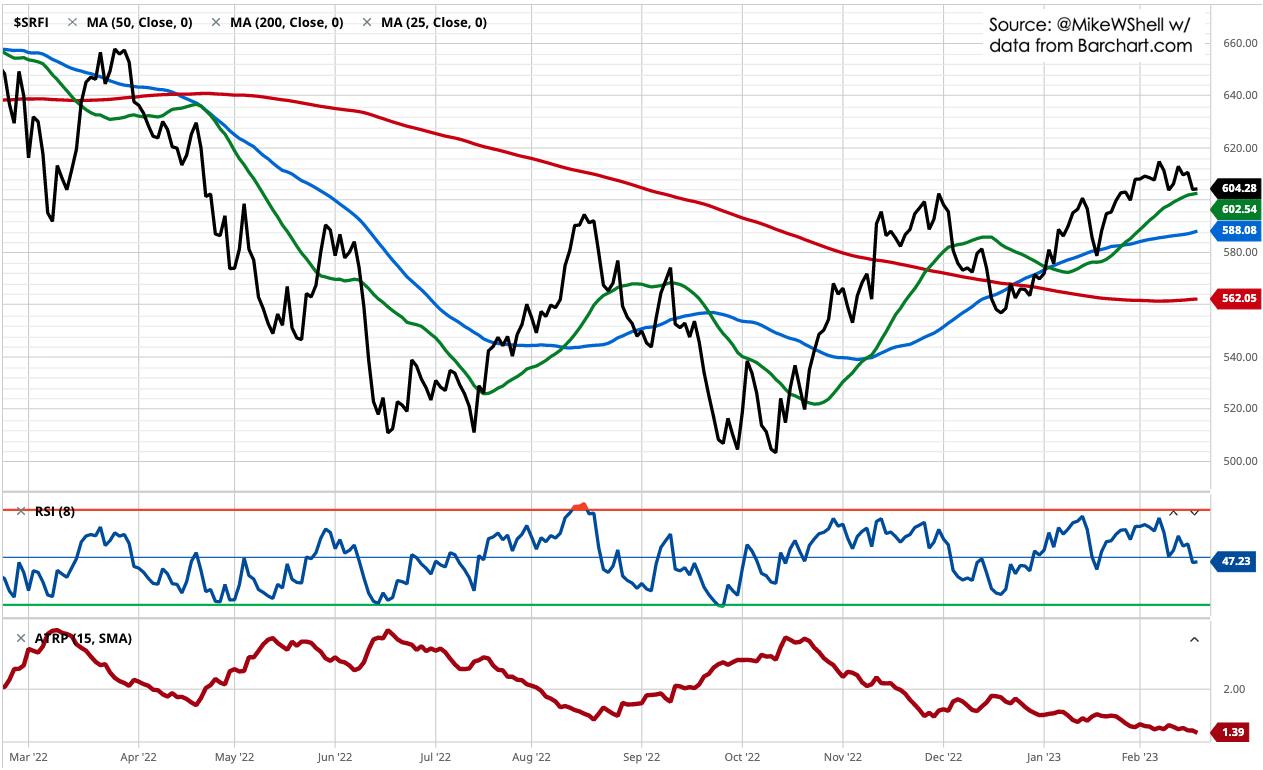Select the ATRP (15, SMA) label

point(82,638)
